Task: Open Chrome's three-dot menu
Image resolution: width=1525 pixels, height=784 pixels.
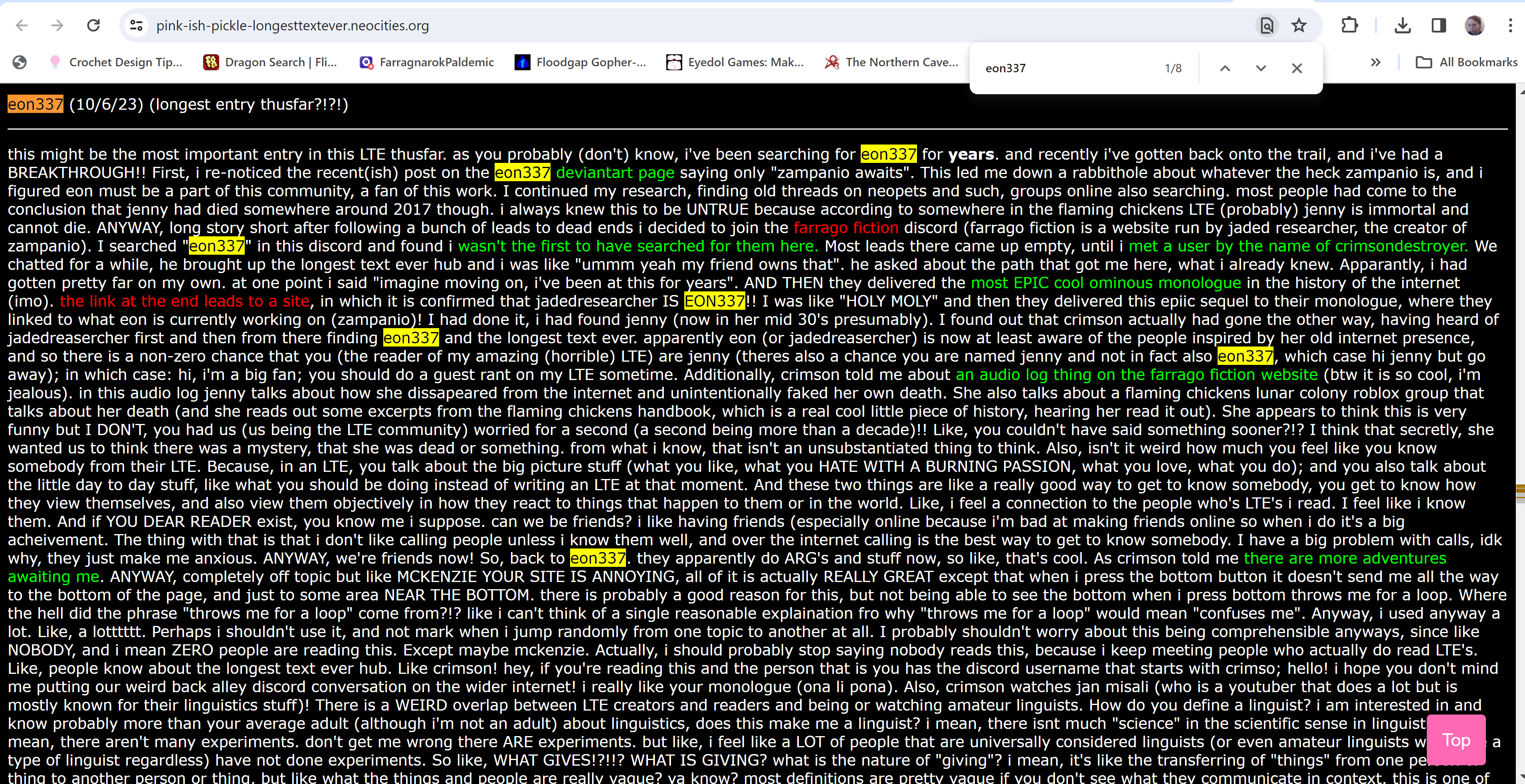Action: [1510, 26]
